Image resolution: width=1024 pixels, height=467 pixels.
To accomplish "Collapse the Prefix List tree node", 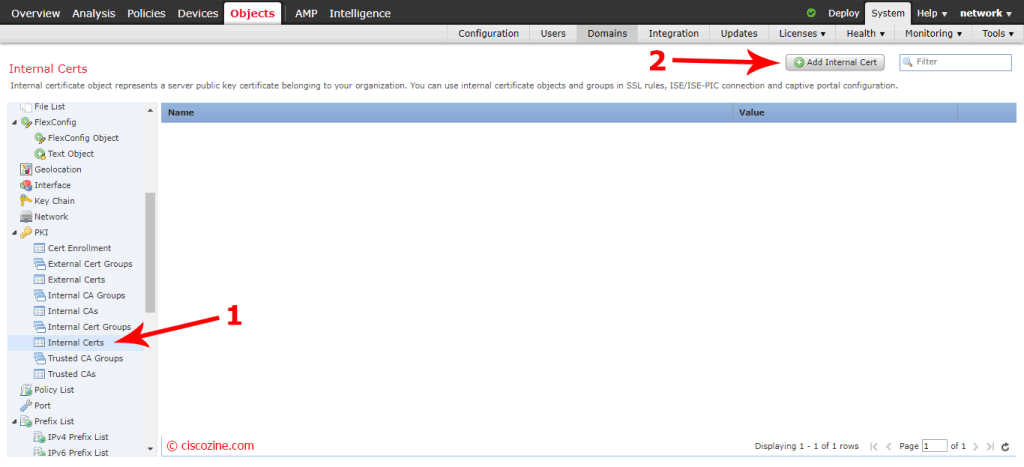I will 14,422.
